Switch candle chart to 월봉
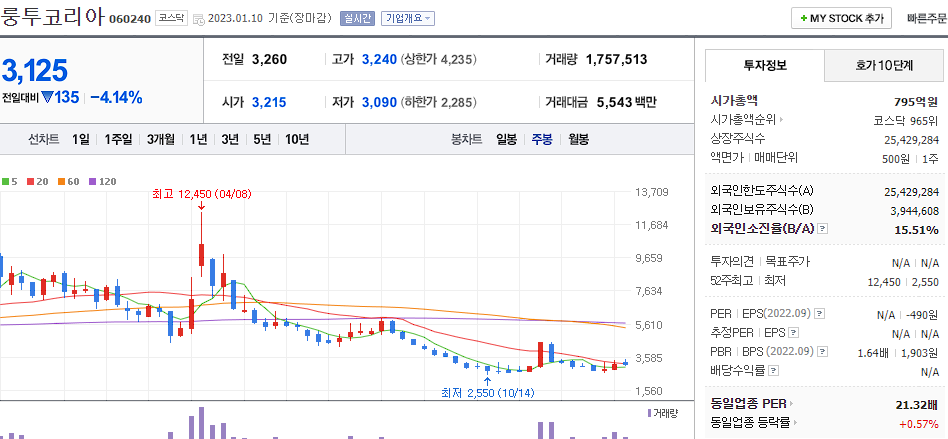Viewport: 948px width, 439px height. coord(578,140)
